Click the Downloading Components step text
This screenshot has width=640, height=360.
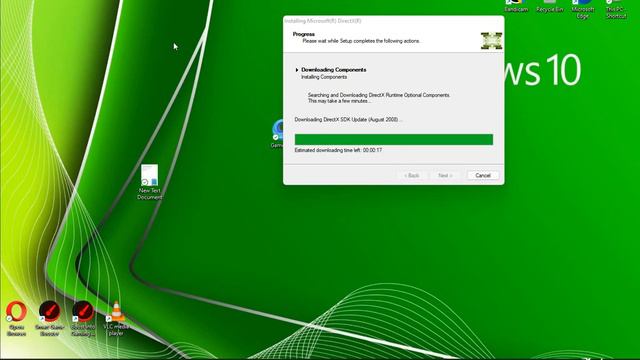[333, 70]
